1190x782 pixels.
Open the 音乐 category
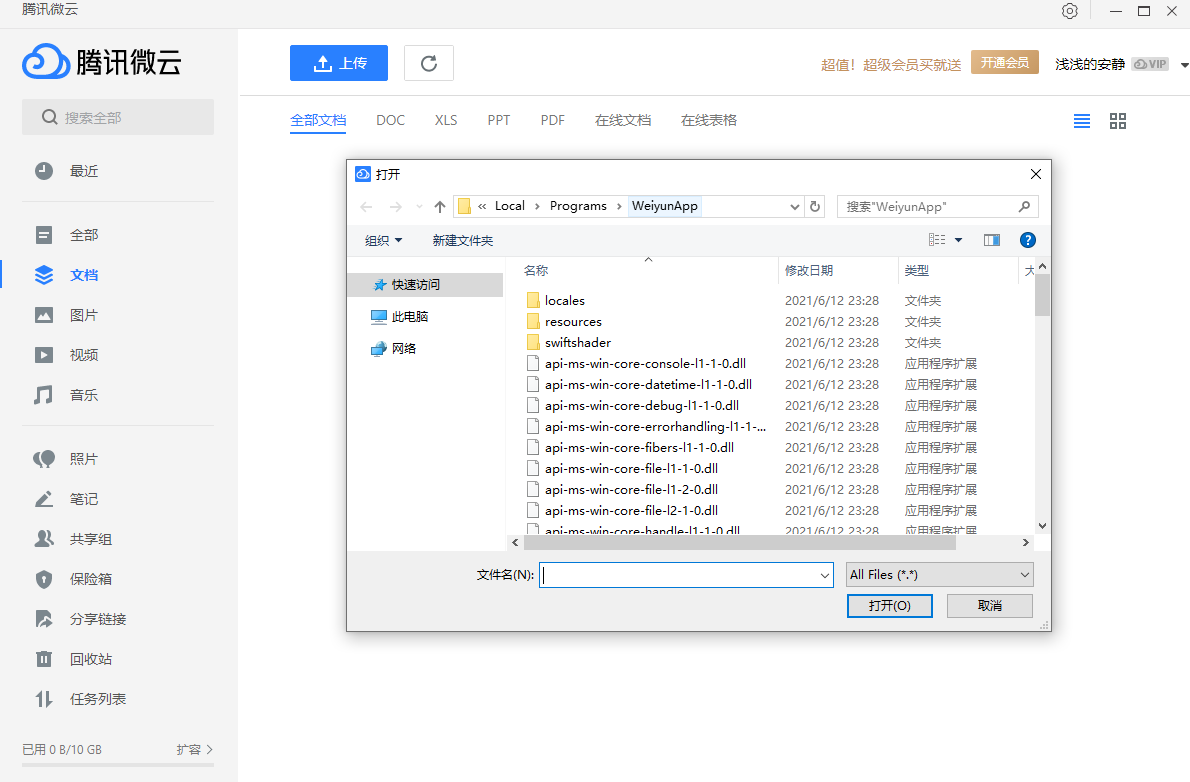[84, 394]
